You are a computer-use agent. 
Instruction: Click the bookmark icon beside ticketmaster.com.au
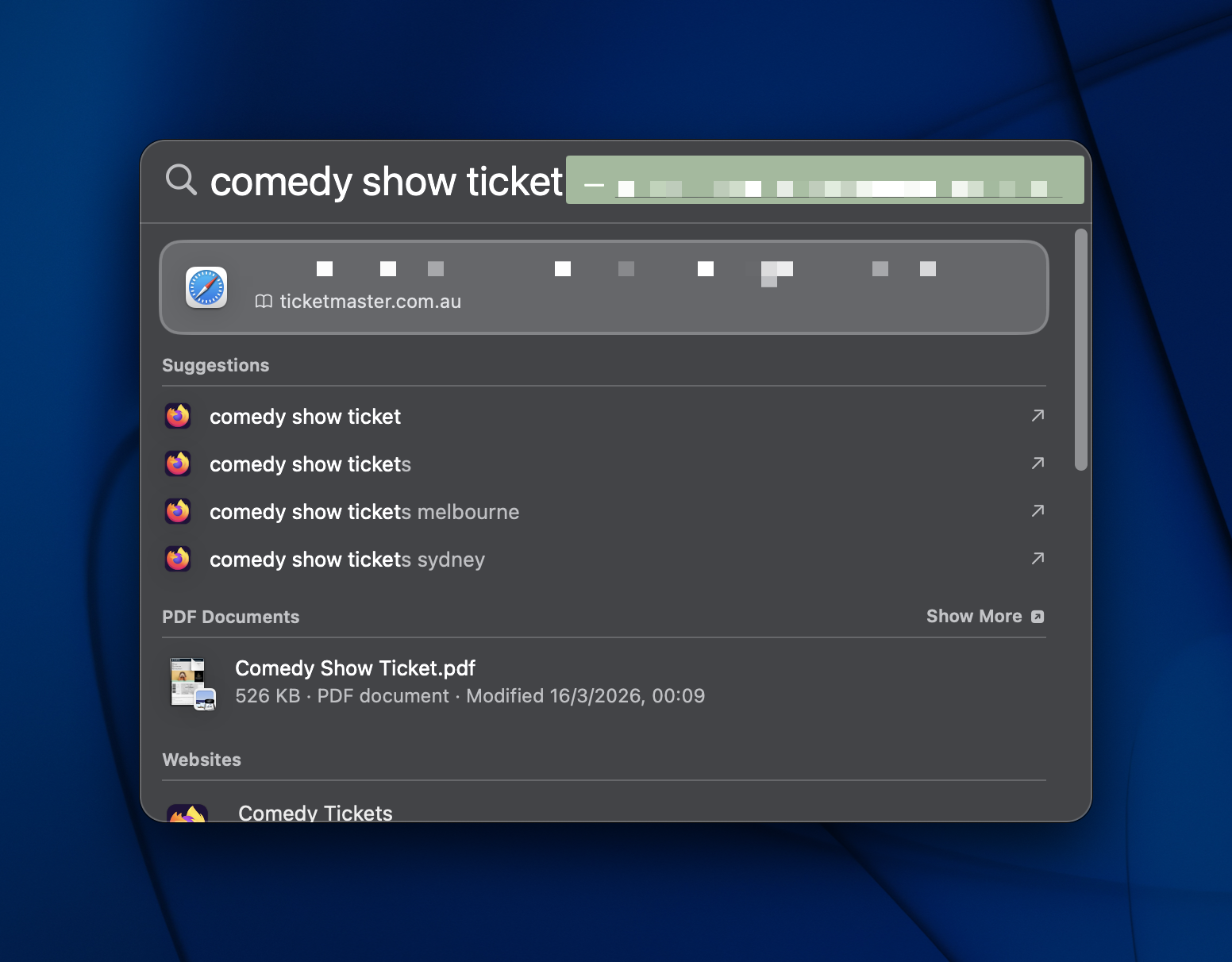pyautogui.click(x=263, y=302)
